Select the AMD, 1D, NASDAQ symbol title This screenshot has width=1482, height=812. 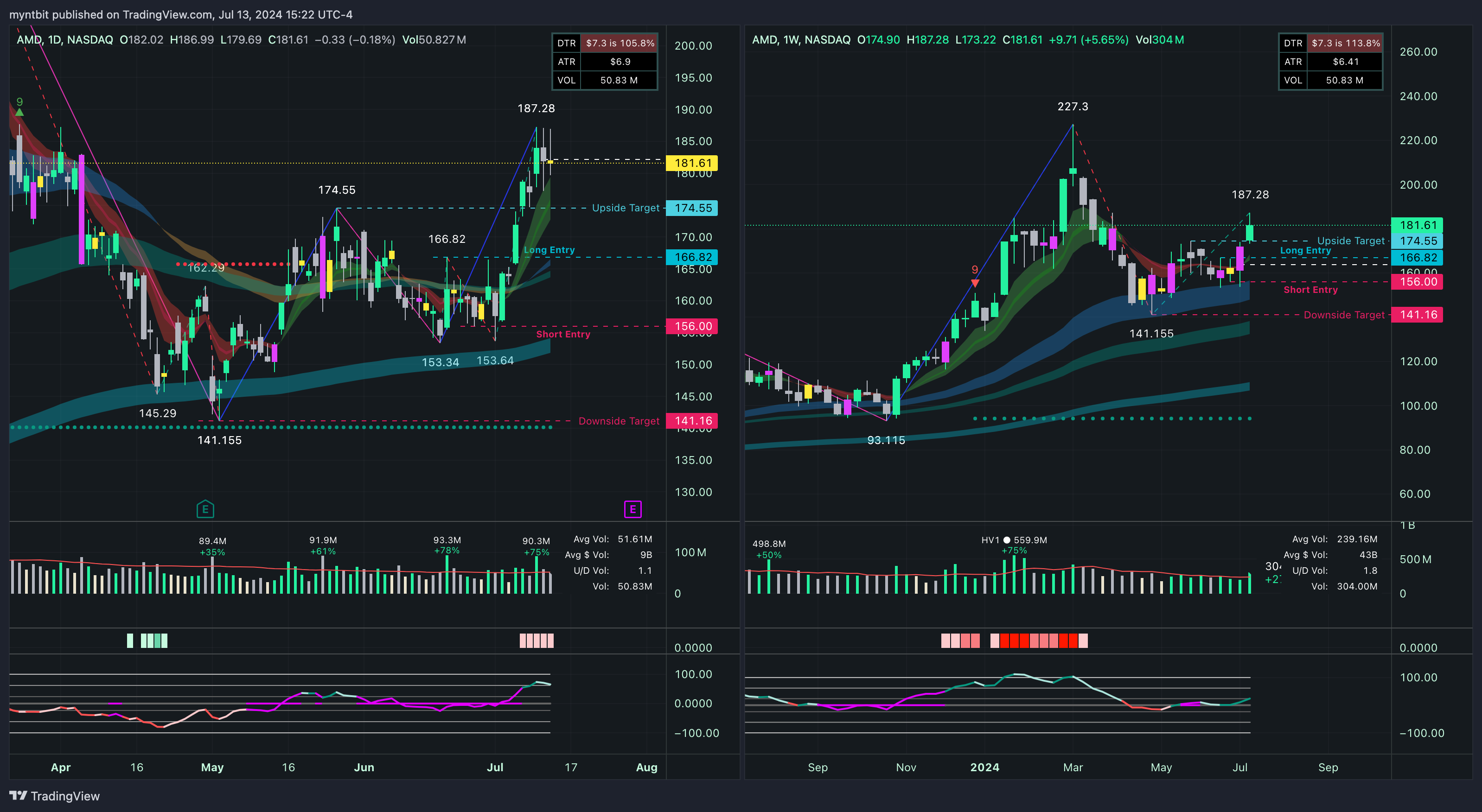(x=64, y=40)
